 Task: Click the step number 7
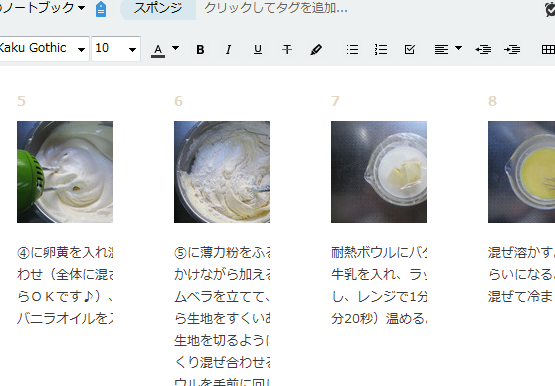[x=335, y=101]
